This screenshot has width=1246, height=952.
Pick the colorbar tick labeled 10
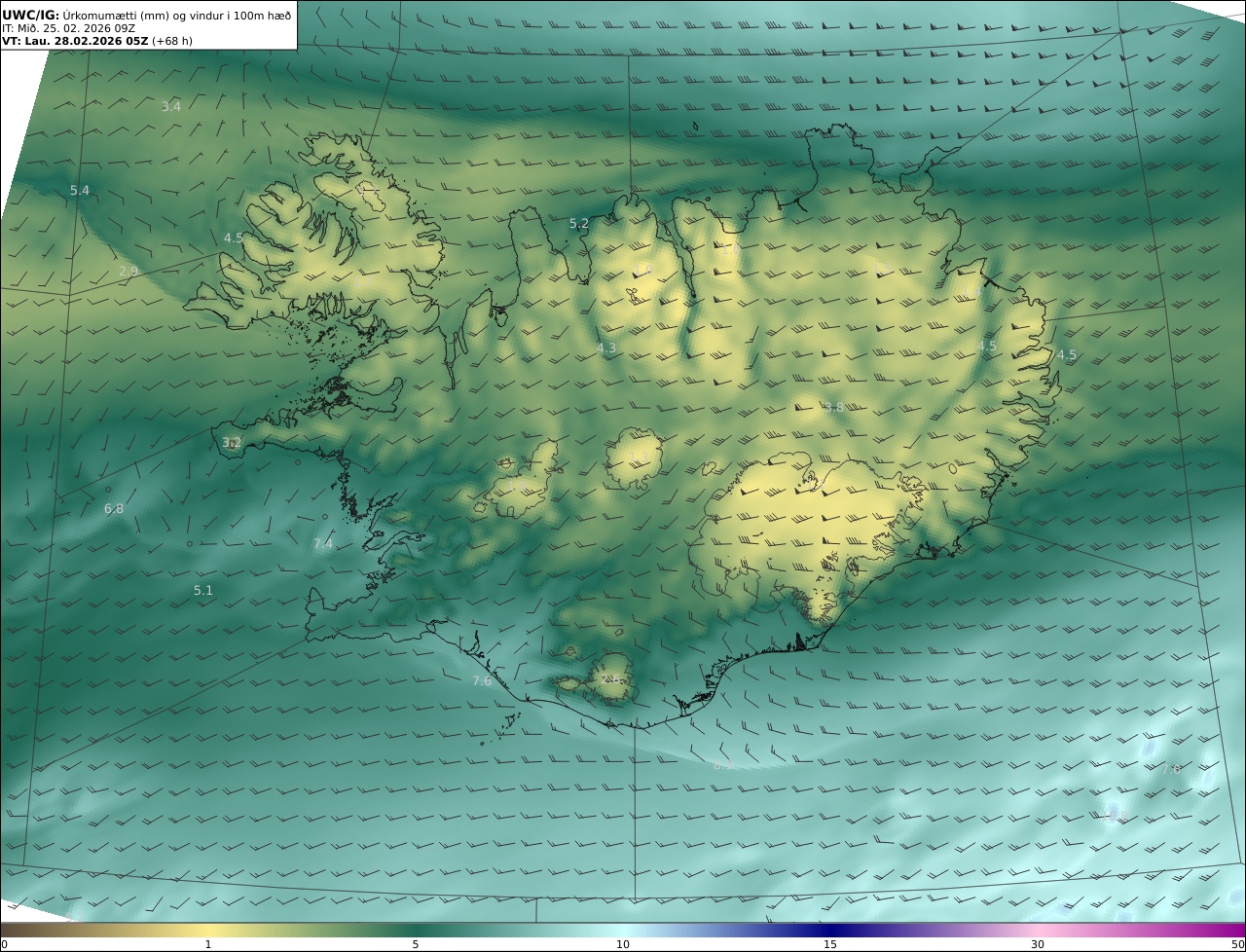(x=623, y=944)
